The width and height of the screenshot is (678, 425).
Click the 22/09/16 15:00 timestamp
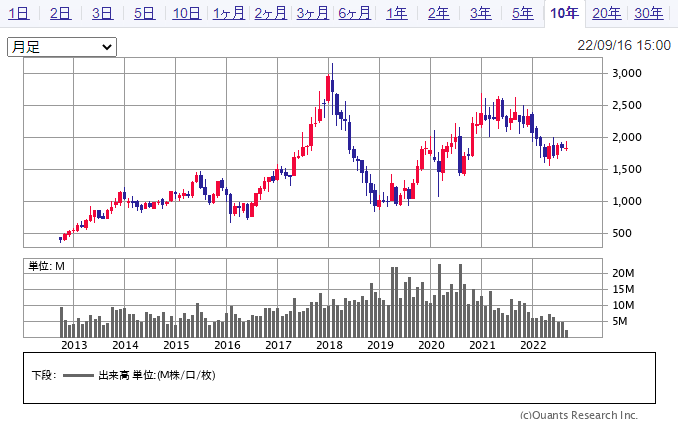coord(624,45)
